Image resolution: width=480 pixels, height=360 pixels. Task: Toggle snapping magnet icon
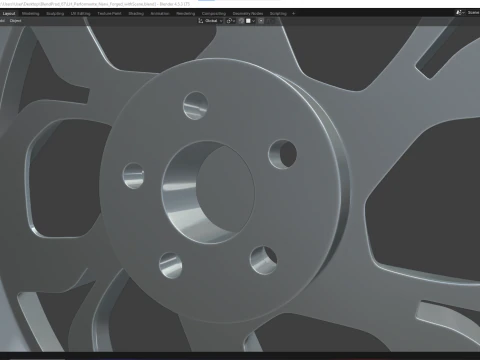[241, 21]
